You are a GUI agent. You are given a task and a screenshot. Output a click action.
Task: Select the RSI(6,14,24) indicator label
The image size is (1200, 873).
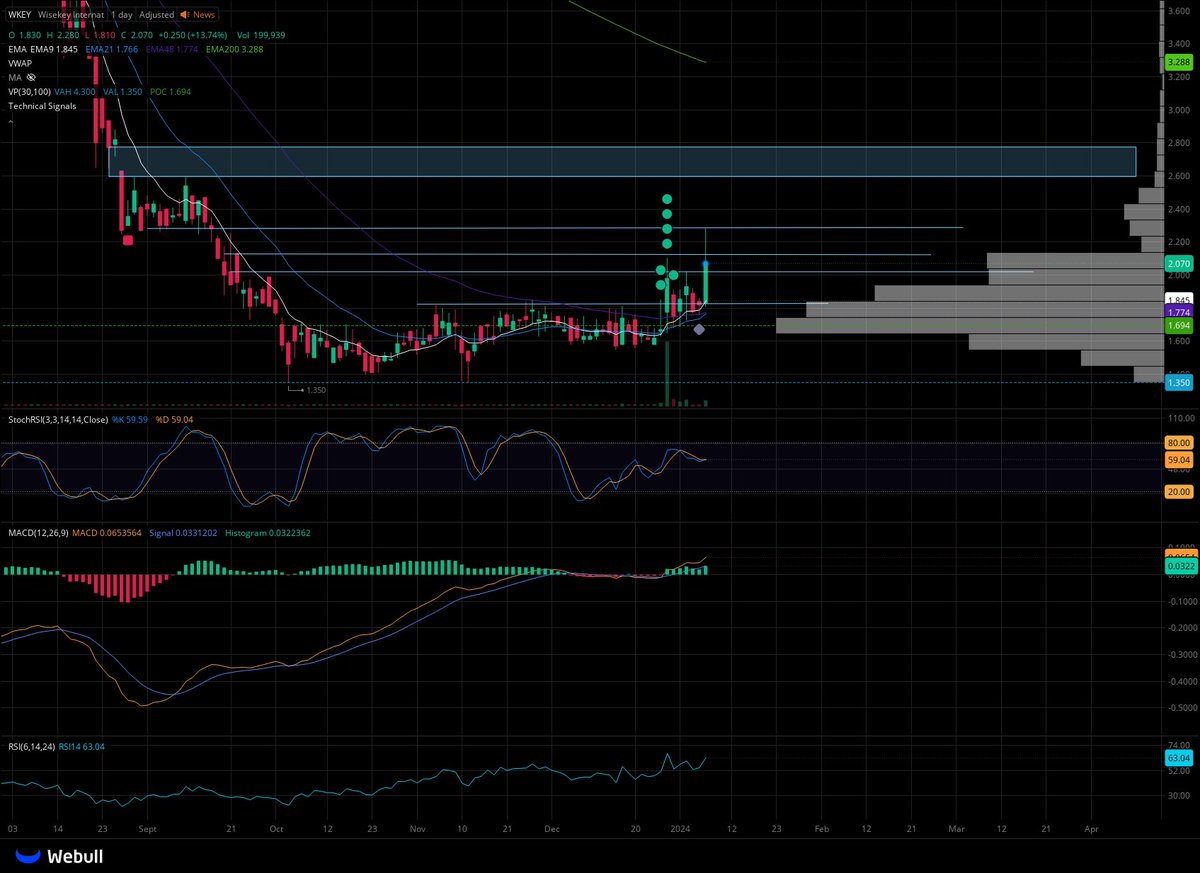[30, 745]
